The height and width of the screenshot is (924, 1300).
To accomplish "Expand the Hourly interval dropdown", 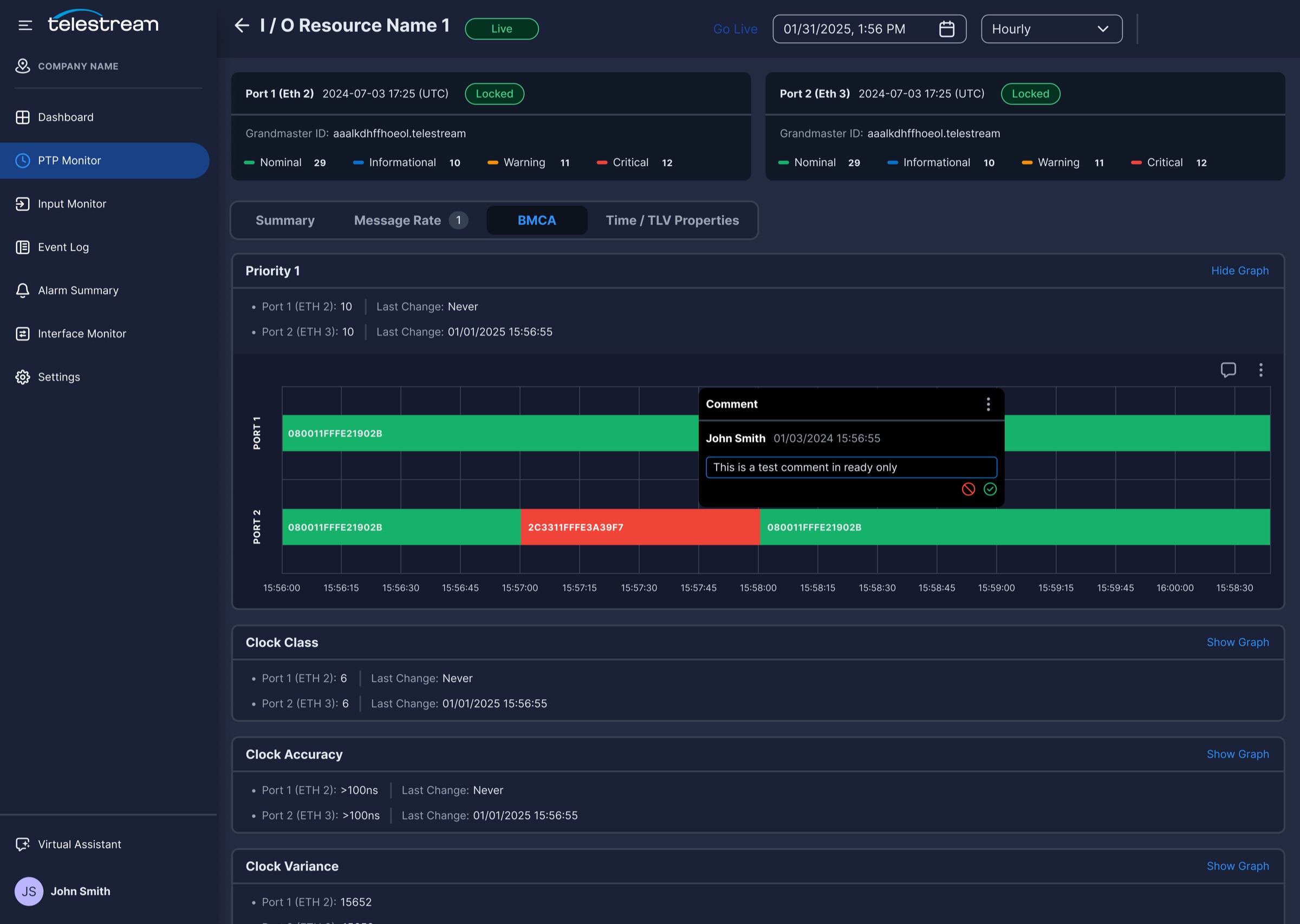I will [x=1051, y=29].
